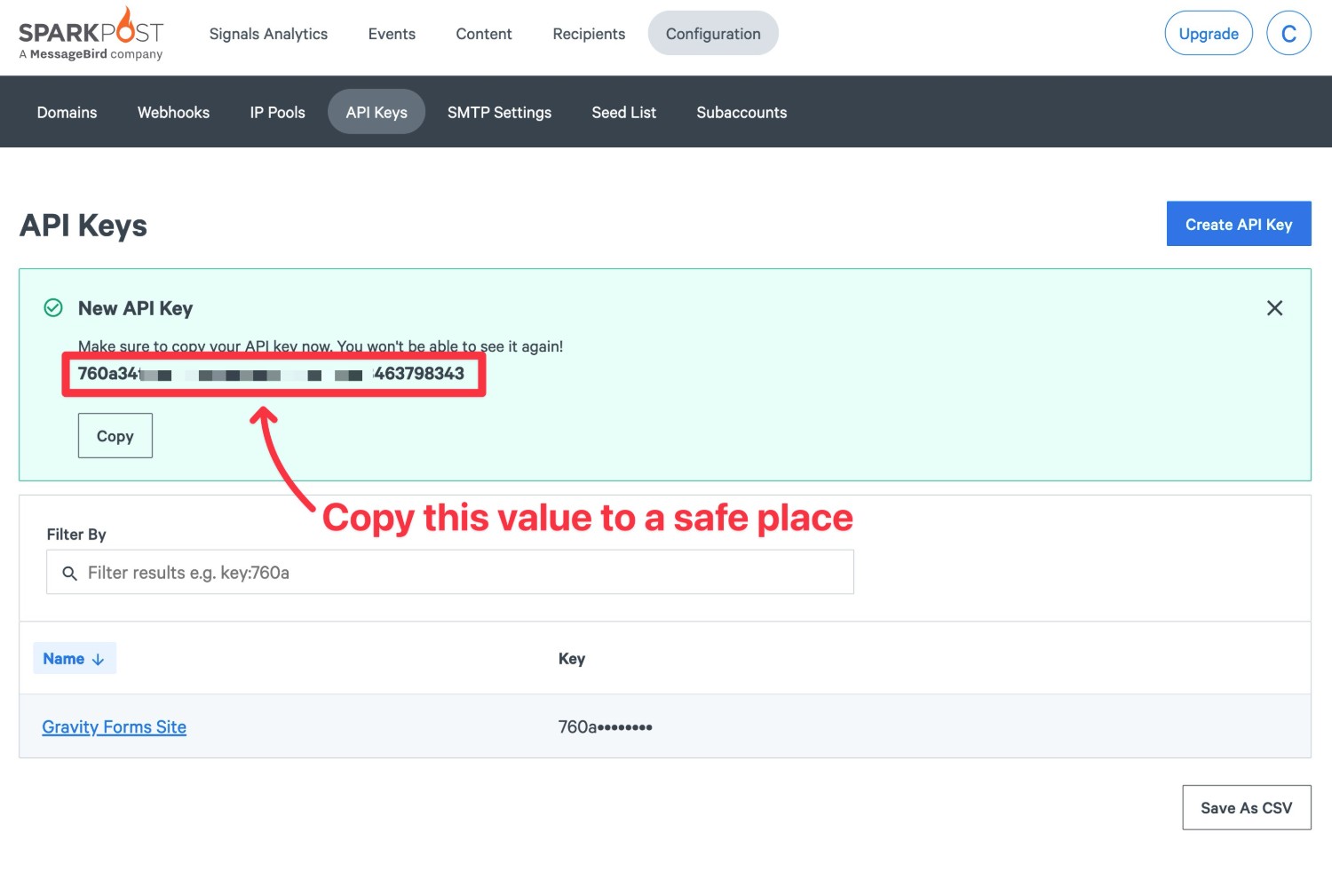The width and height of the screenshot is (1332, 896).
Task: Click the API Keys page heading
Action: pos(83,226)
